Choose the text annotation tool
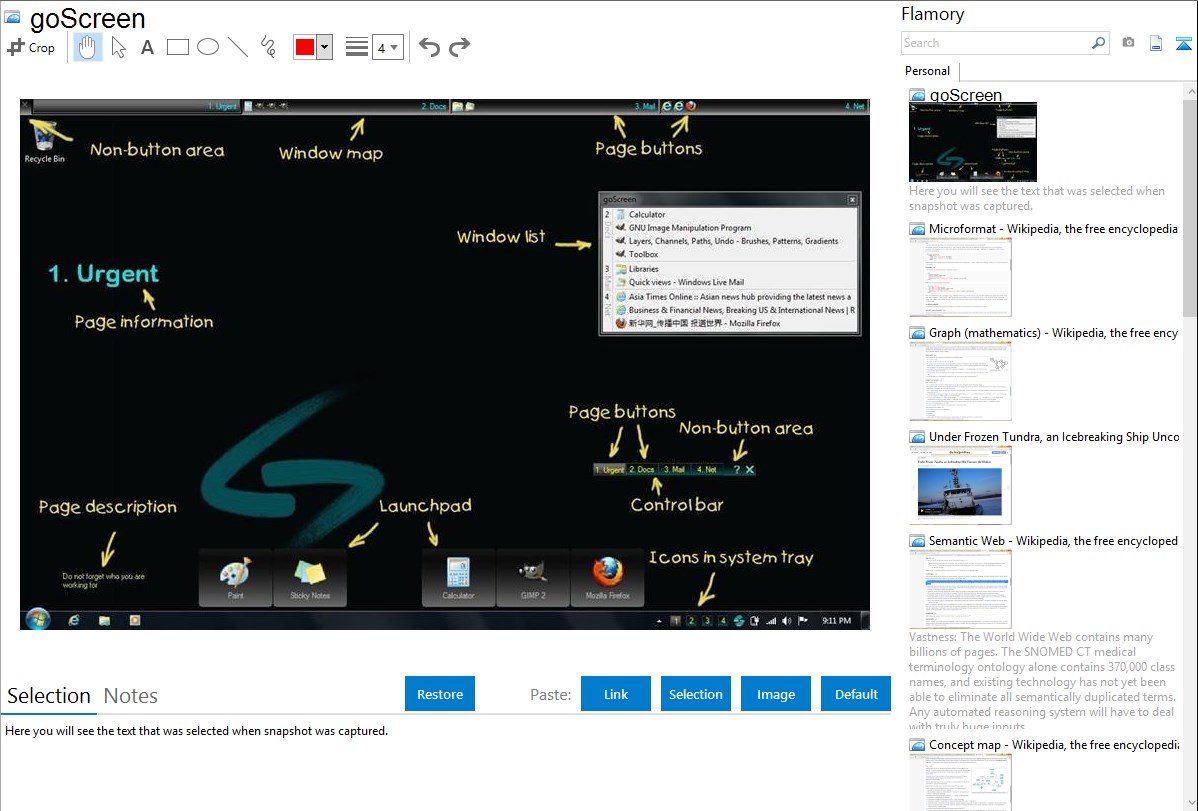This screenshot has height=811, width=1198. 147,47
